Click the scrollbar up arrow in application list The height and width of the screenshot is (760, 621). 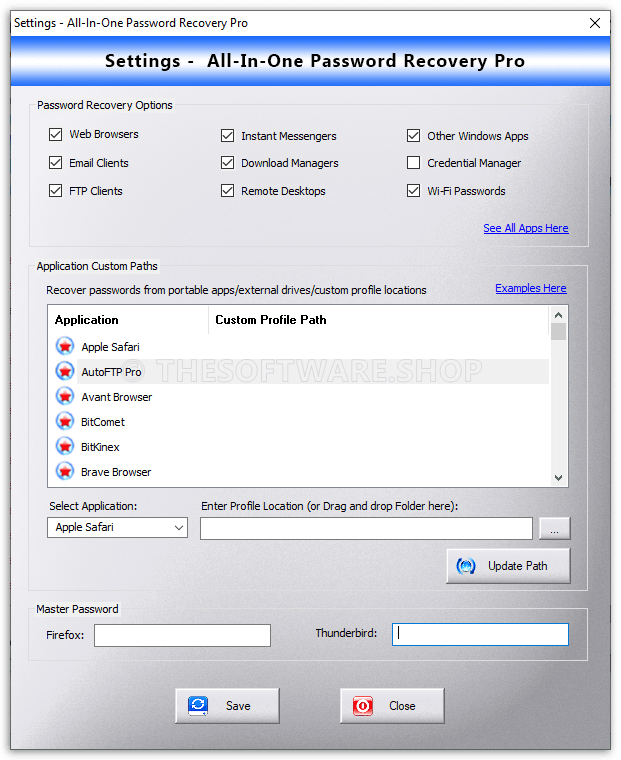pos(558,315)
